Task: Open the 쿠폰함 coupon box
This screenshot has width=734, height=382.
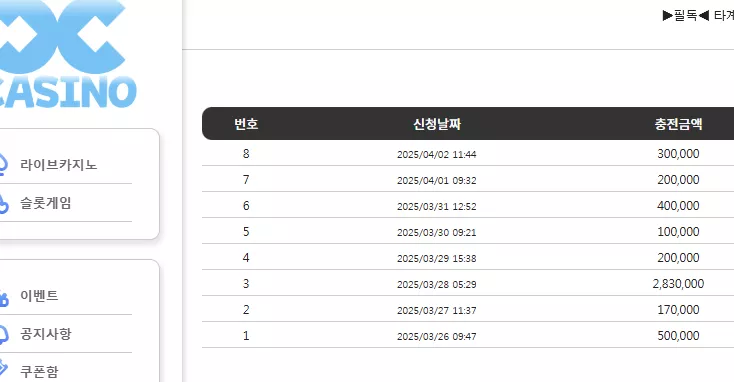Action: (39, 371)
